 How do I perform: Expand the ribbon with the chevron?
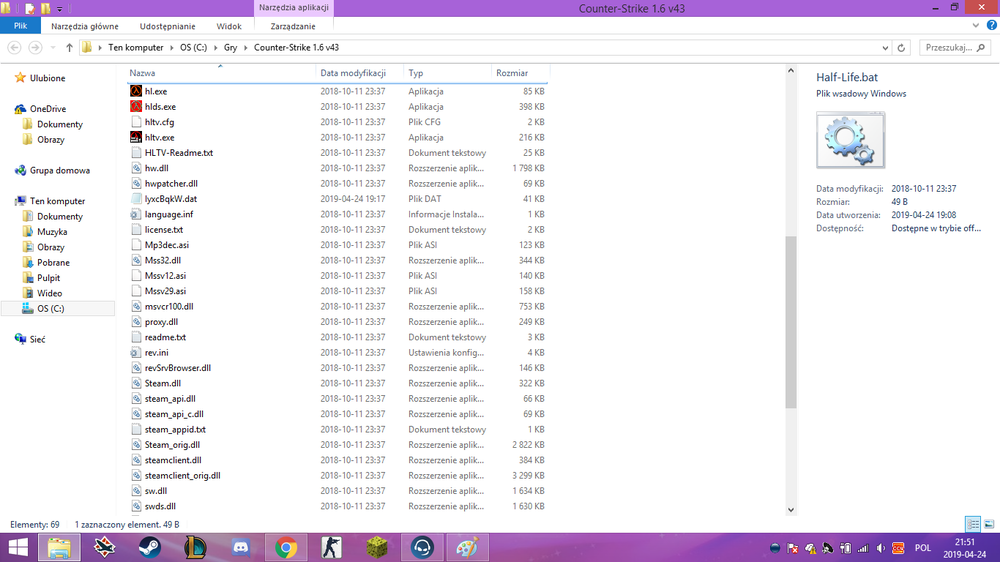coord(976,26)
